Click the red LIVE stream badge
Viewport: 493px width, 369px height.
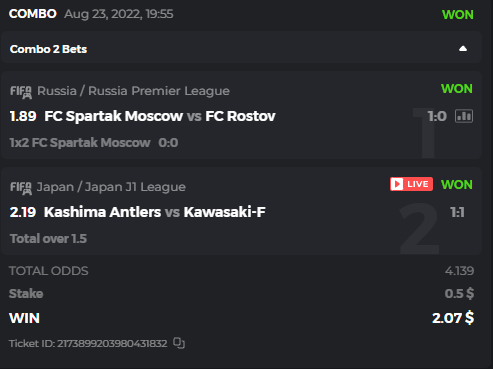pos(411,184)
